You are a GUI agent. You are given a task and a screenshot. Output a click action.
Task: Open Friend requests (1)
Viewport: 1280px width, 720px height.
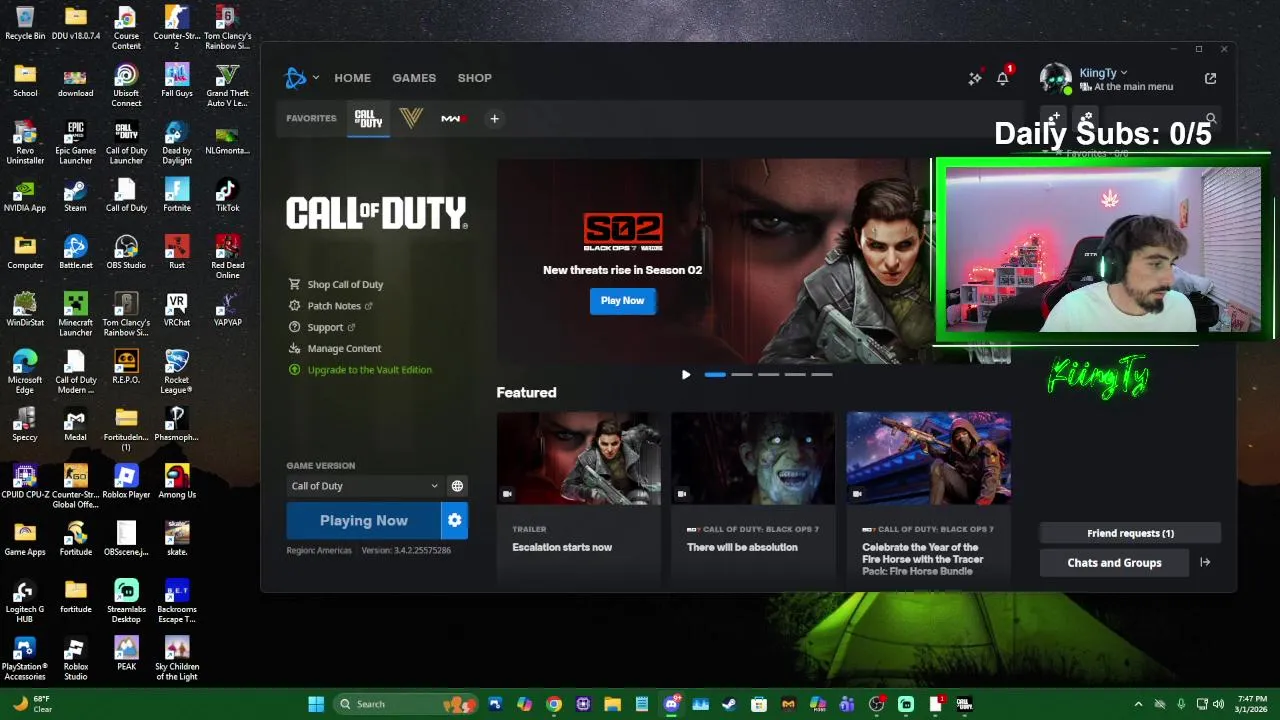tap(1130, 534)
